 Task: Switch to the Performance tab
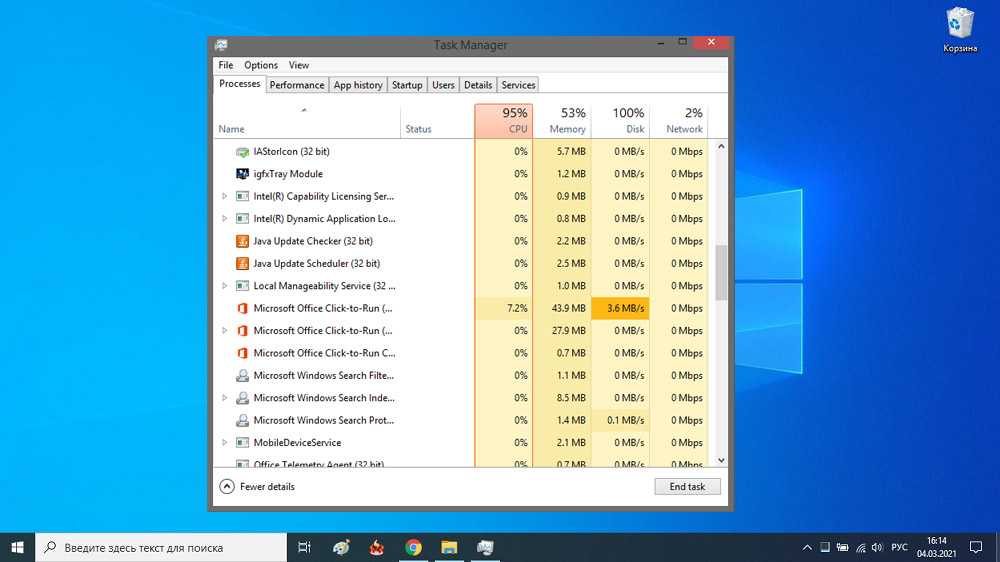(297, 85)
